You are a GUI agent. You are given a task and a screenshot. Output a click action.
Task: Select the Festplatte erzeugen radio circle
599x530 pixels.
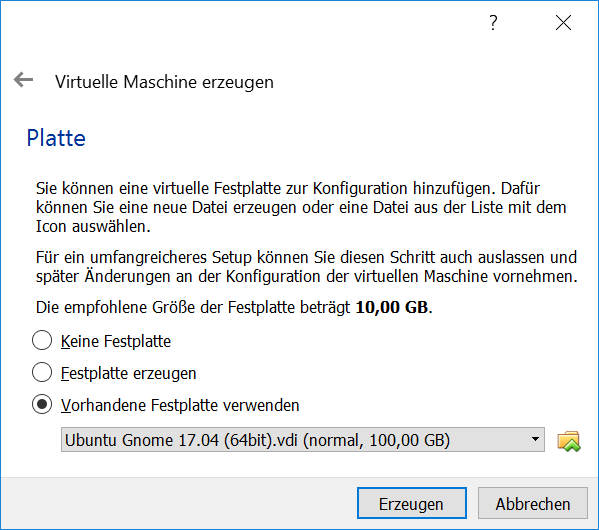click(42, 372)
